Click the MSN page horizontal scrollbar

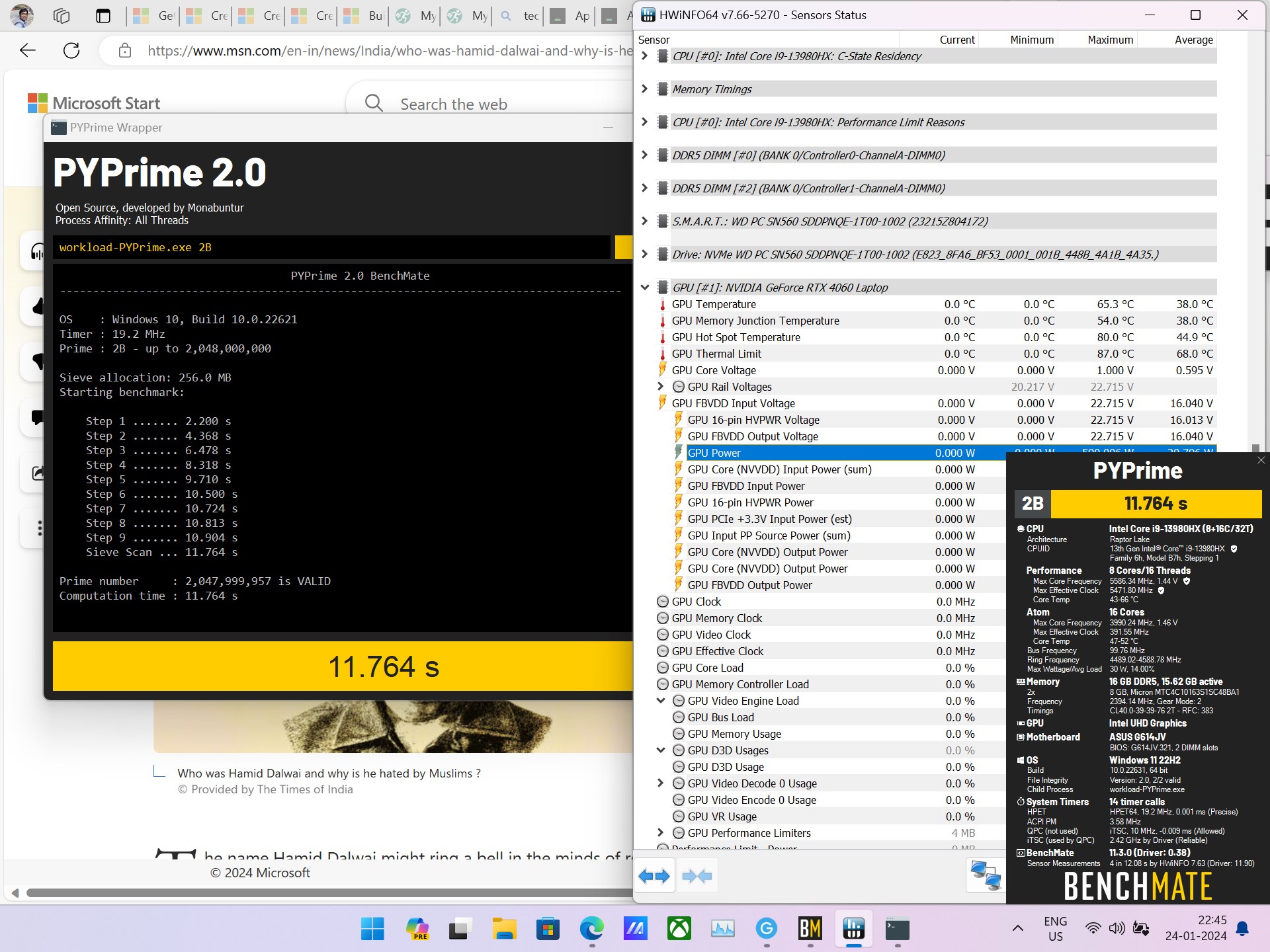point(329,892)
